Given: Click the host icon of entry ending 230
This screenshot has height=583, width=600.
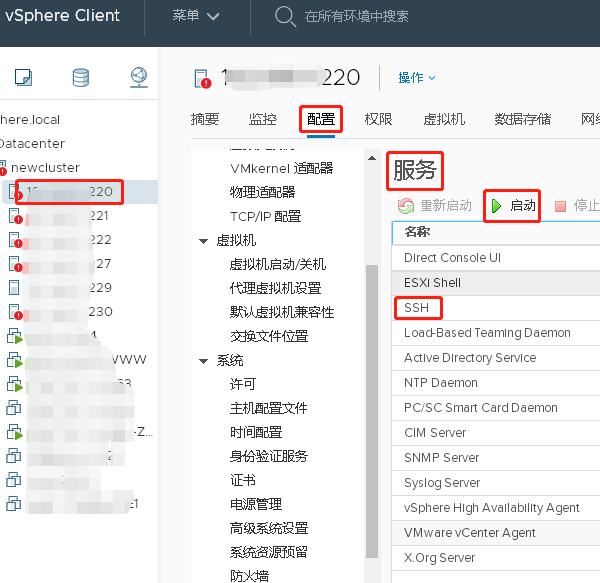Looking at the screenshot, I should pos(15,312).
